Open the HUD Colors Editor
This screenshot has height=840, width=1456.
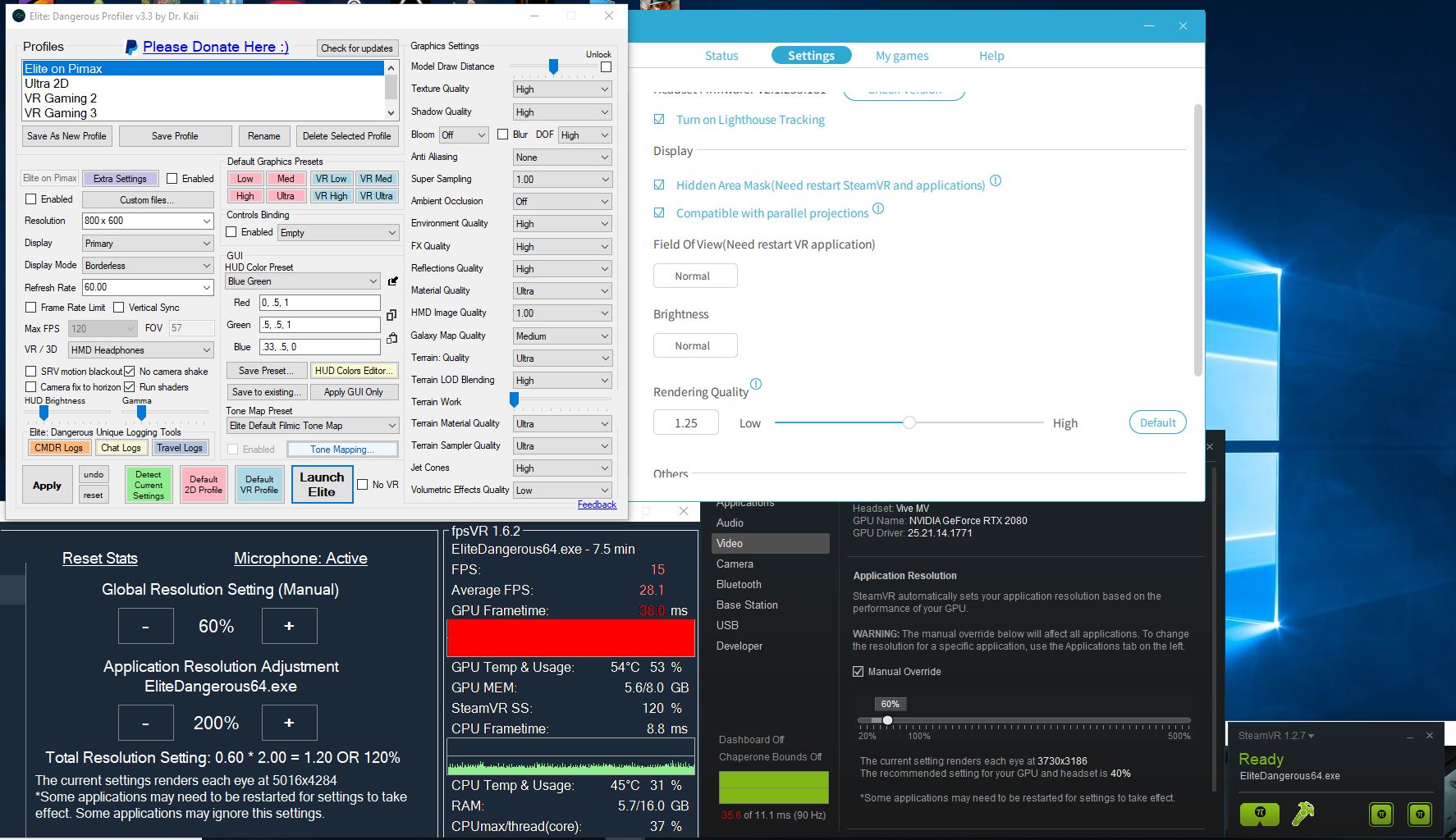coord(355,371)
